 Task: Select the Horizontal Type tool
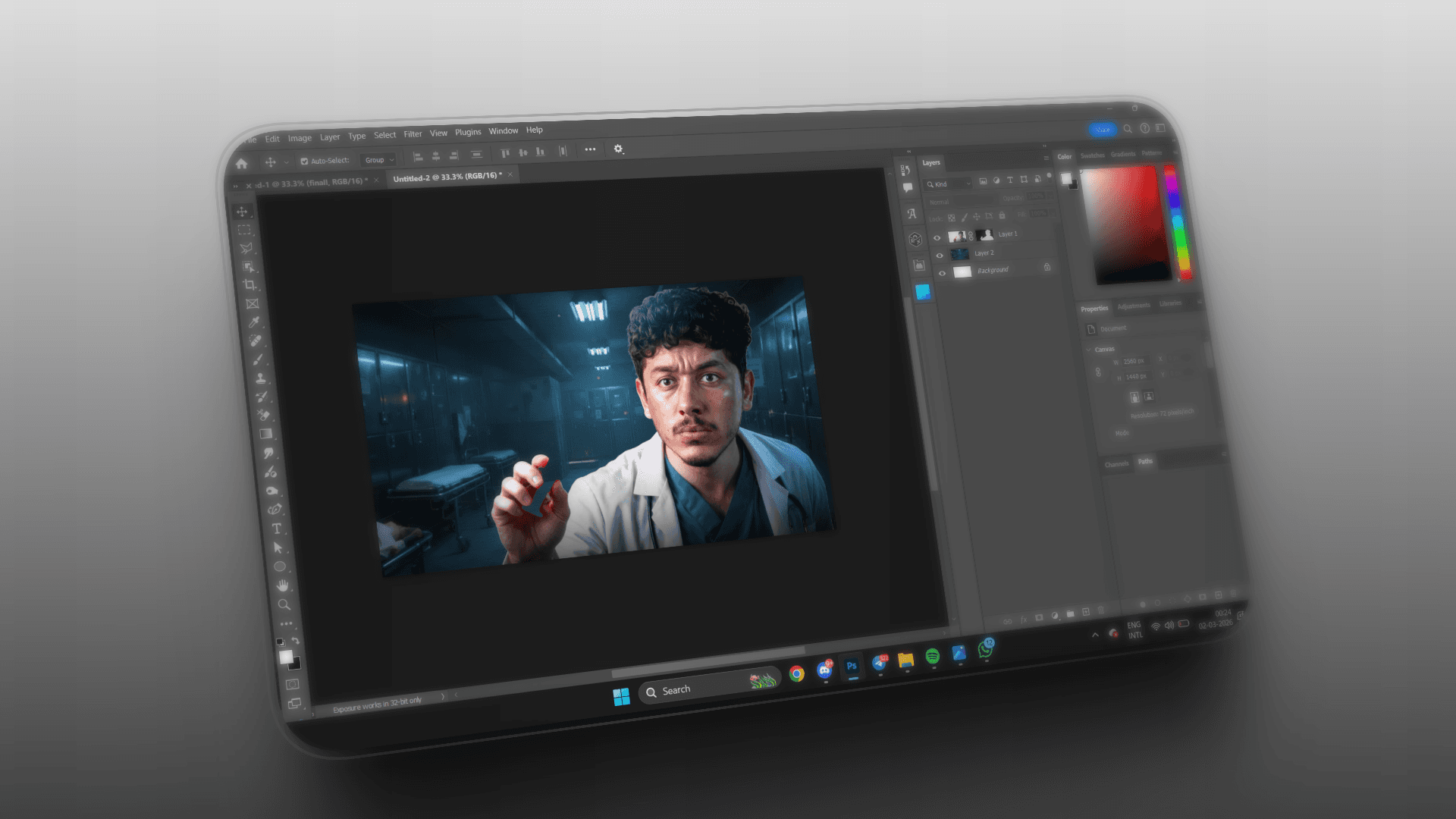pos(276,529)
